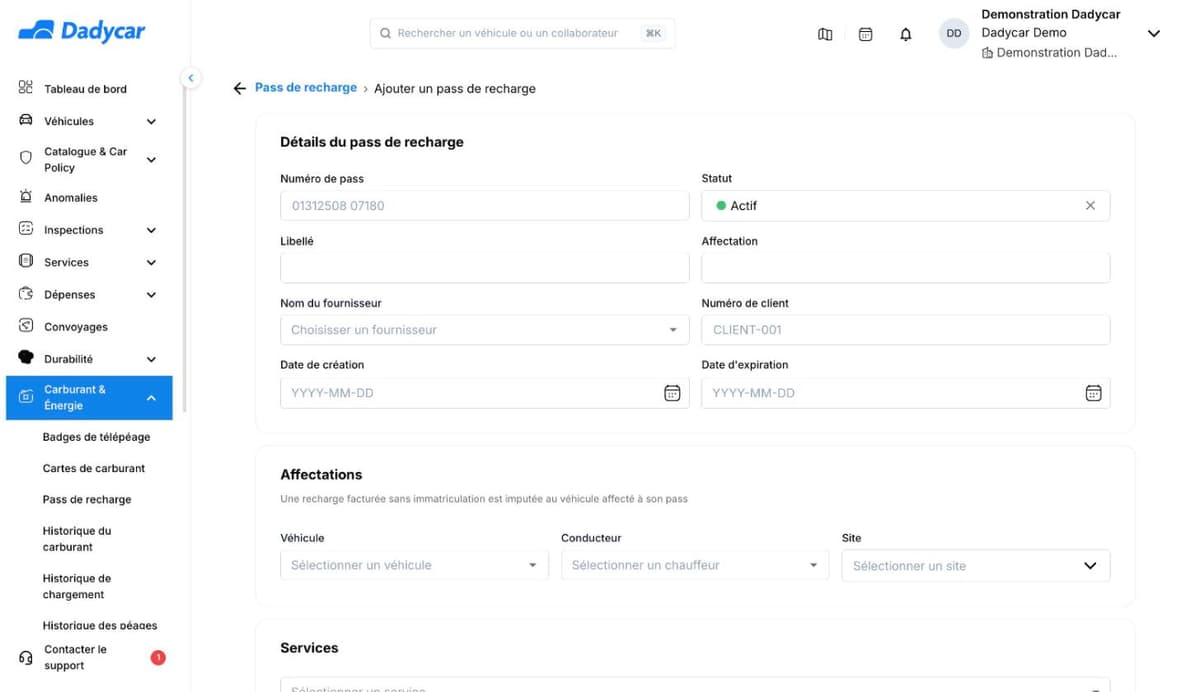Image resolution: width=1200 pixels, height=692 pixels.
Task: Click the Numéro de client field
Action: [906, 330]
